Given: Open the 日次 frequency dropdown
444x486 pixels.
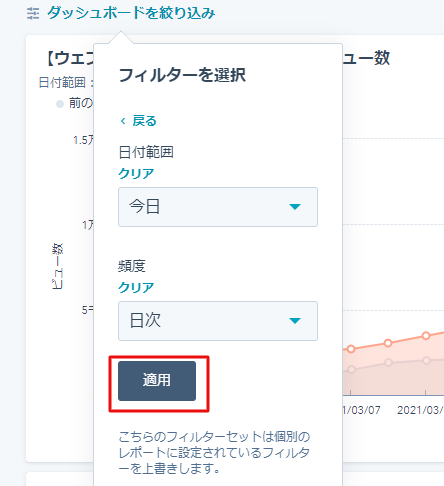Looking at the screenshot, I should pos(218,321).
